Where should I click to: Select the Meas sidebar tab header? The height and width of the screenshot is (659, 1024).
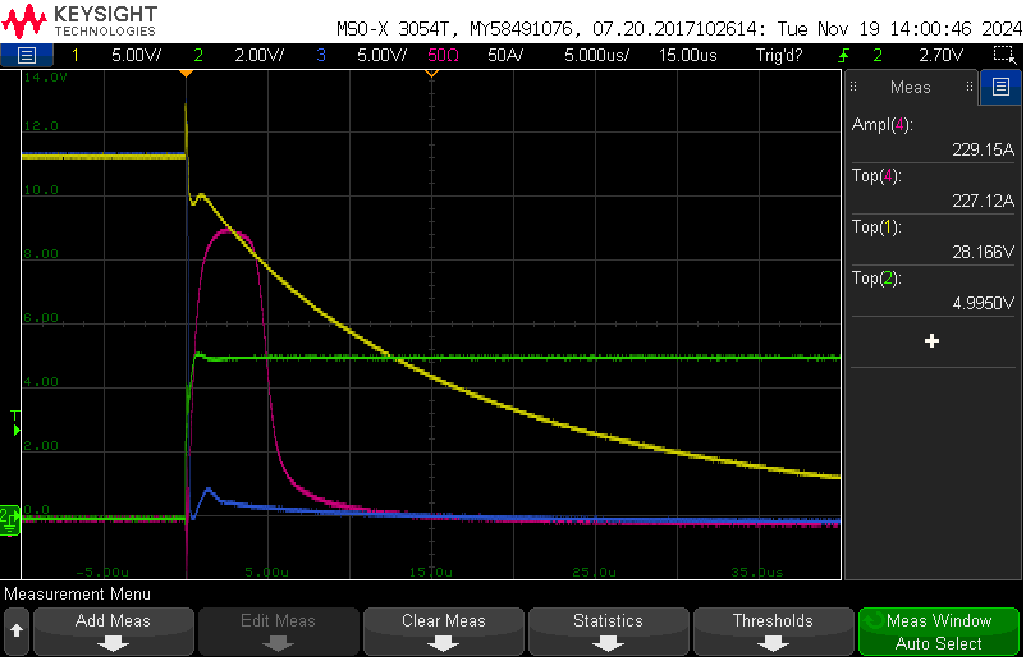910,87
